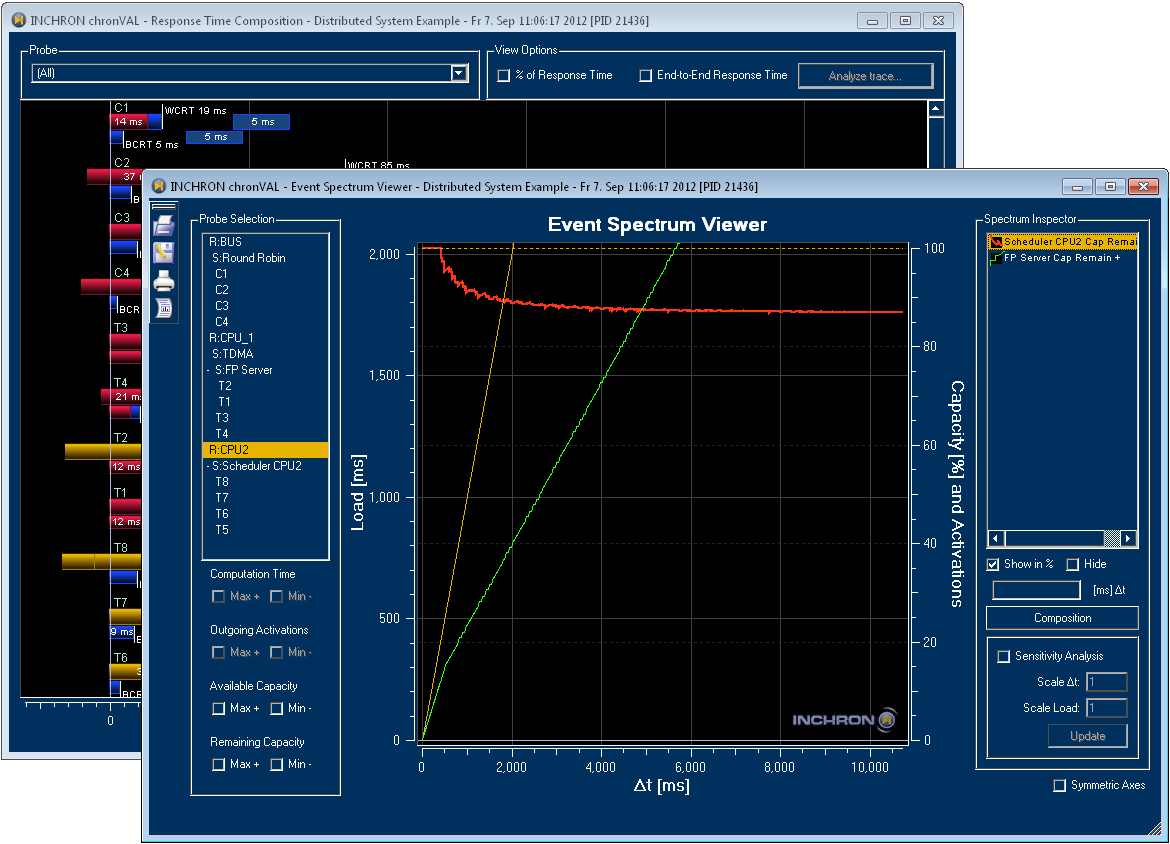Click the 14 ms red bar for C1
This screenshot has height=844, width=1170.
click(128, 122)
